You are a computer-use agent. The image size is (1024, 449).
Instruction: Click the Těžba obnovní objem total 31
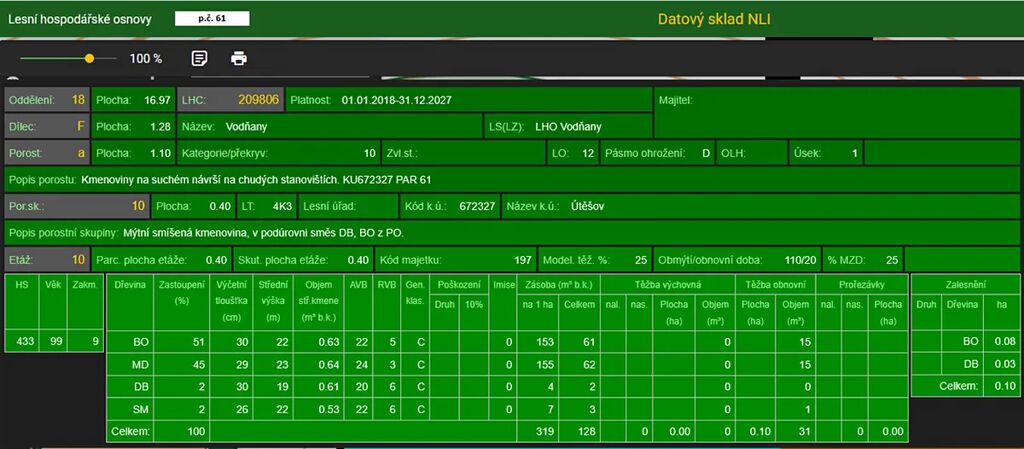(803, 431)
